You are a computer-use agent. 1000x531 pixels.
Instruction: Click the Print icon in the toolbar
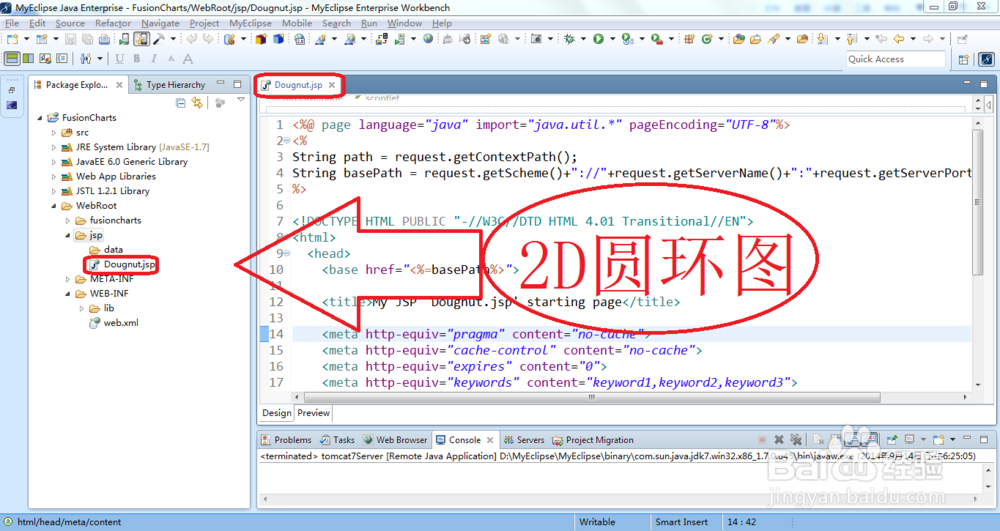coord(104,39)
